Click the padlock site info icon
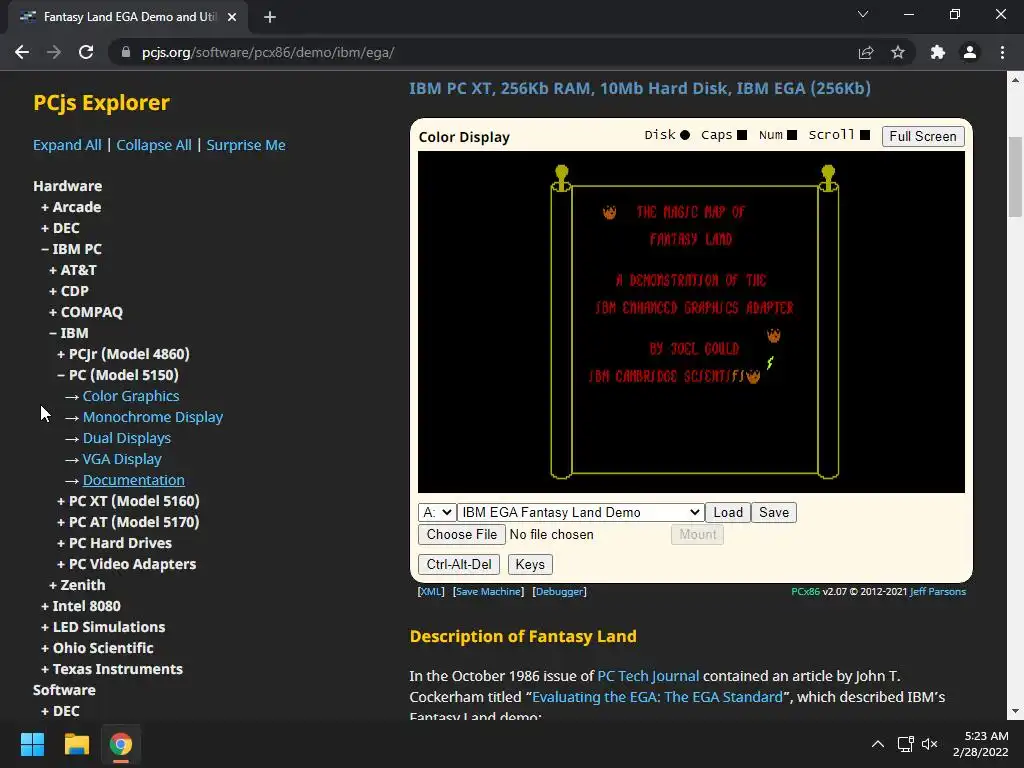This screenshot has height=768, width=1024. tap(126, 52)
